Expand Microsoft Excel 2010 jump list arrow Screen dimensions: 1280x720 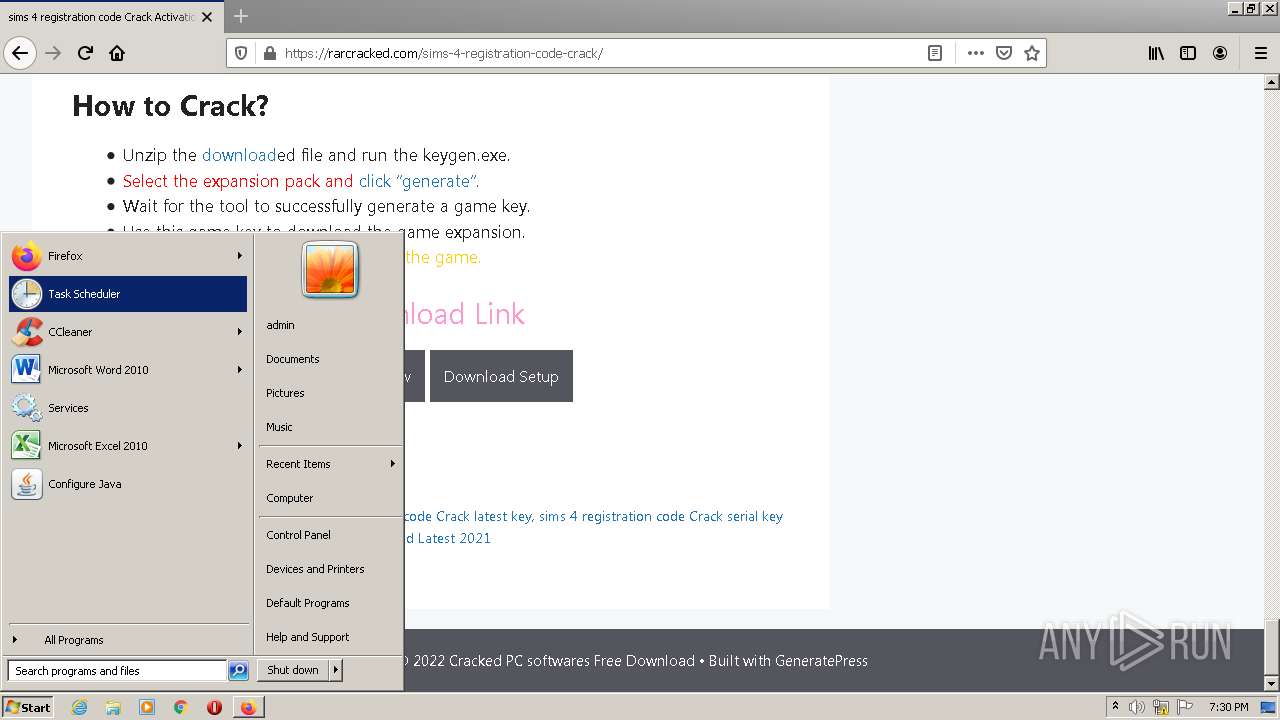pos(240,446)
